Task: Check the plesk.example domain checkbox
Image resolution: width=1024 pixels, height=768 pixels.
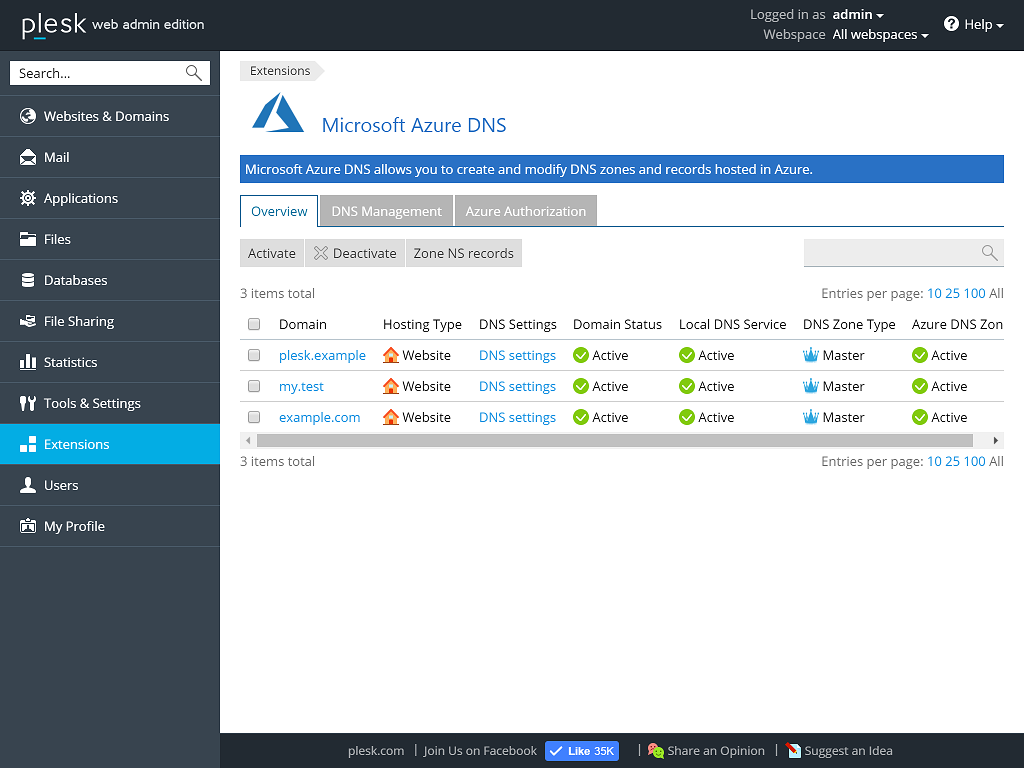Action: 254,355
